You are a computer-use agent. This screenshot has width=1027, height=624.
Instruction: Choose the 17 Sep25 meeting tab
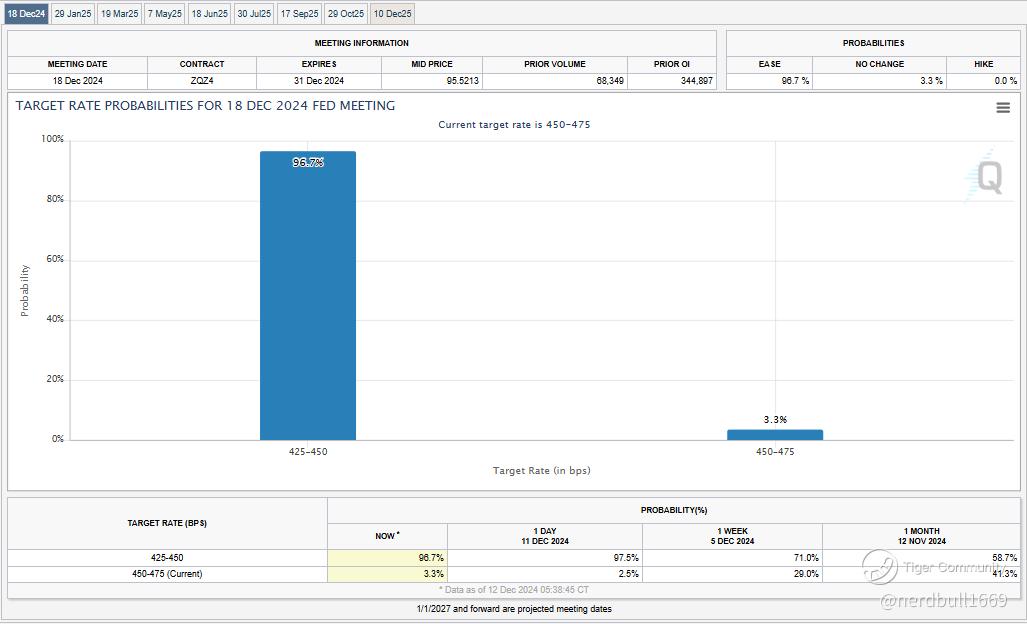300,14
